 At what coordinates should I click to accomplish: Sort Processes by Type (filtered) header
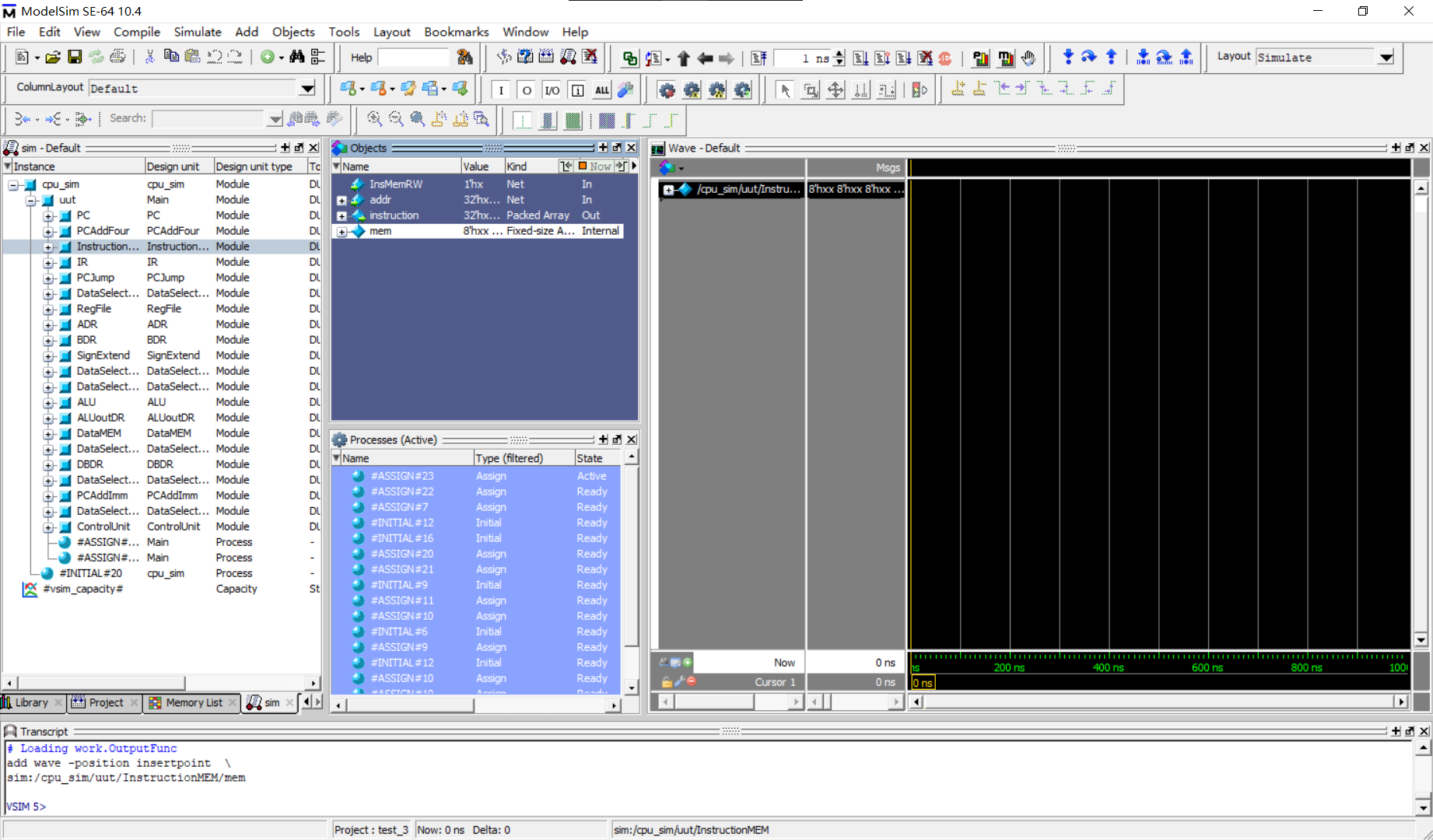pos(524,458)
